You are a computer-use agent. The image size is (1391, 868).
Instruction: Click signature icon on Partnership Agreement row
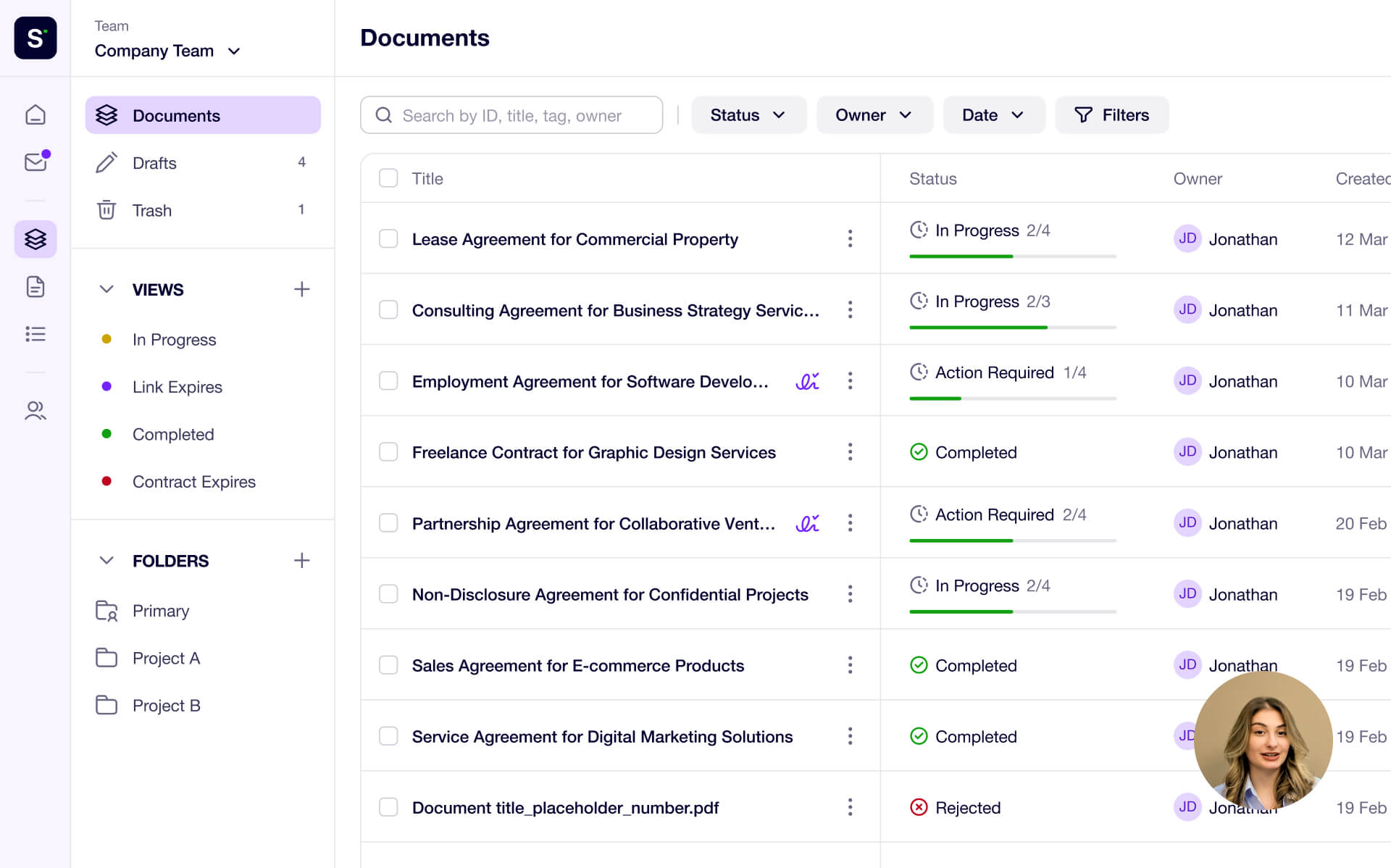(x=807, y=523)
